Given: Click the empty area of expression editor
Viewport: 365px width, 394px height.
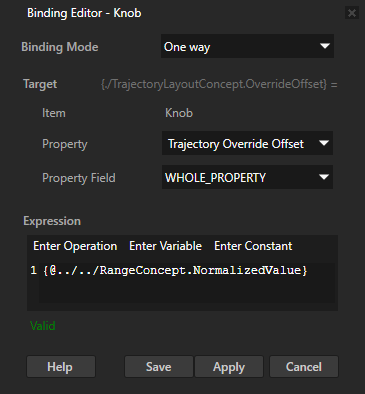Looking at the screenshot, I should [x=187, y=291].
